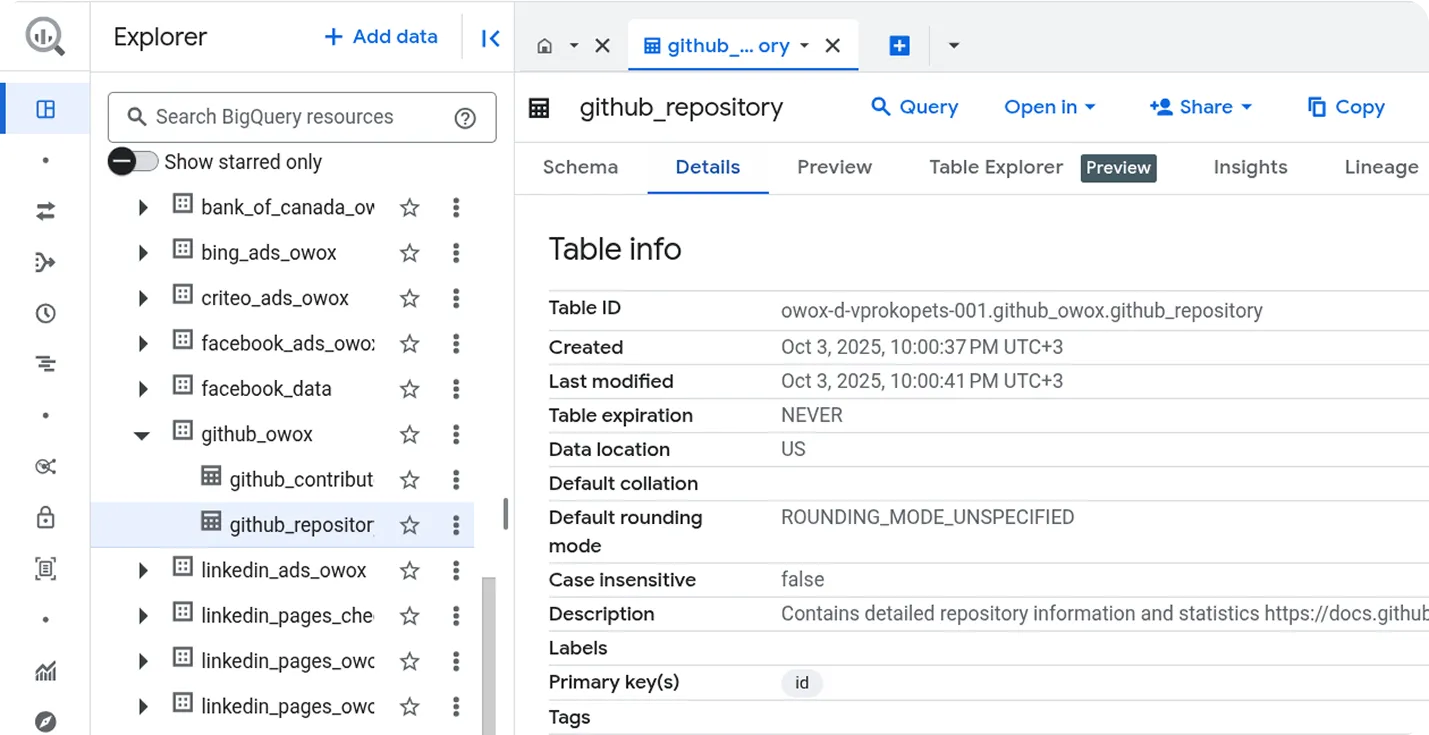
Task: Open the BigQuery search magnifier logo
Action: click(x=44, y=36)
